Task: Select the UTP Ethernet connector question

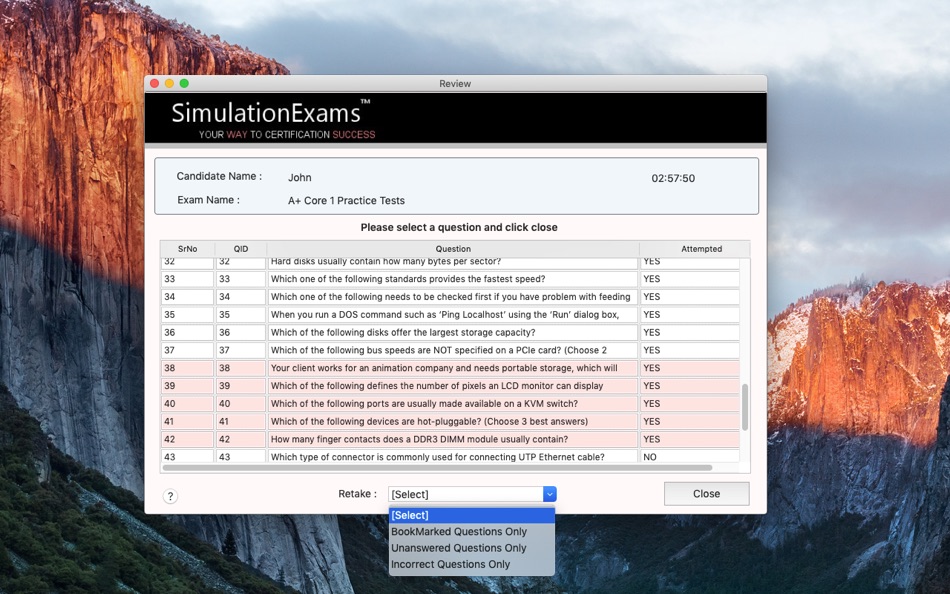Action: pos(453,456)
